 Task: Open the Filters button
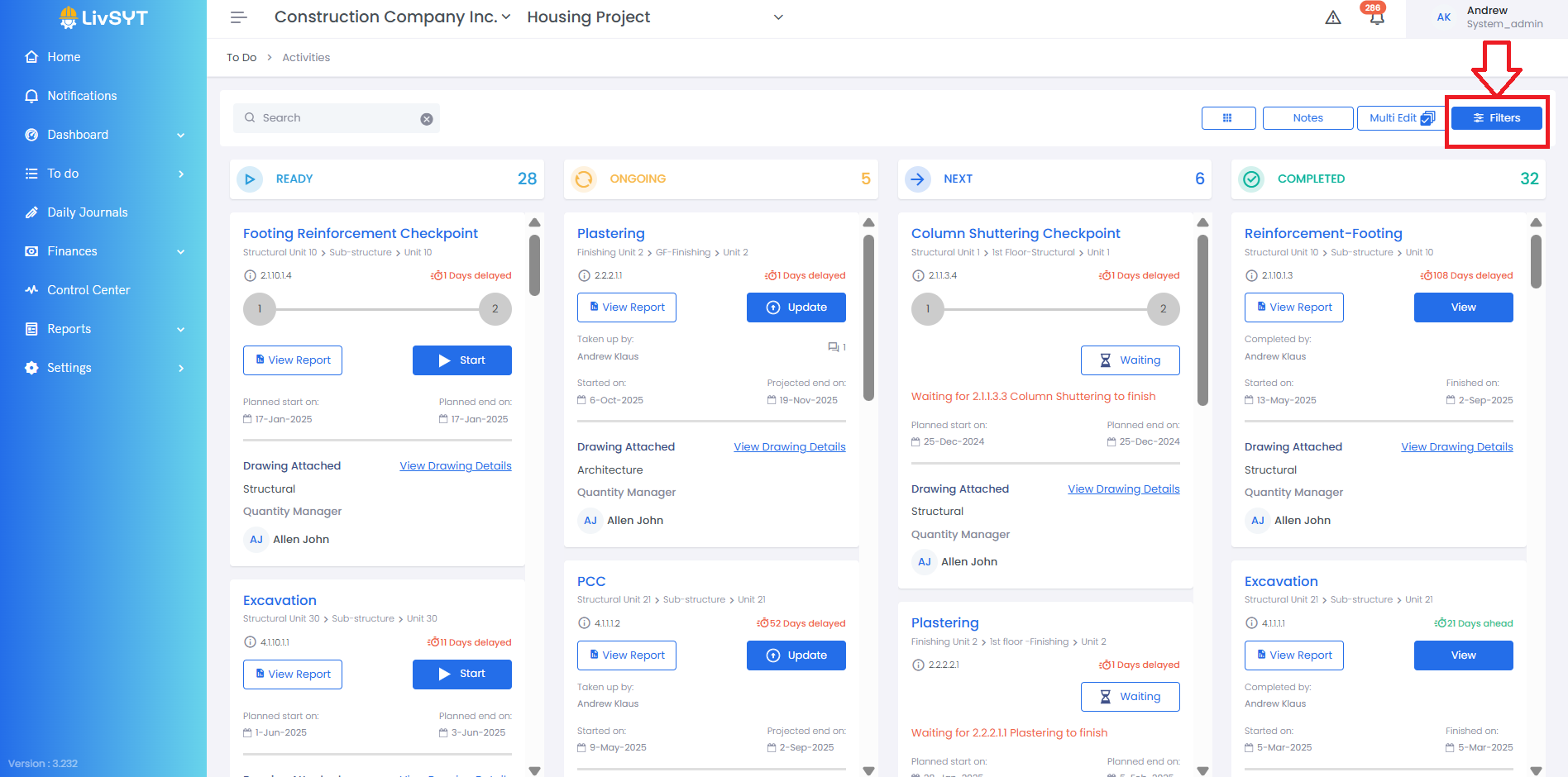tap(1497, 118)
